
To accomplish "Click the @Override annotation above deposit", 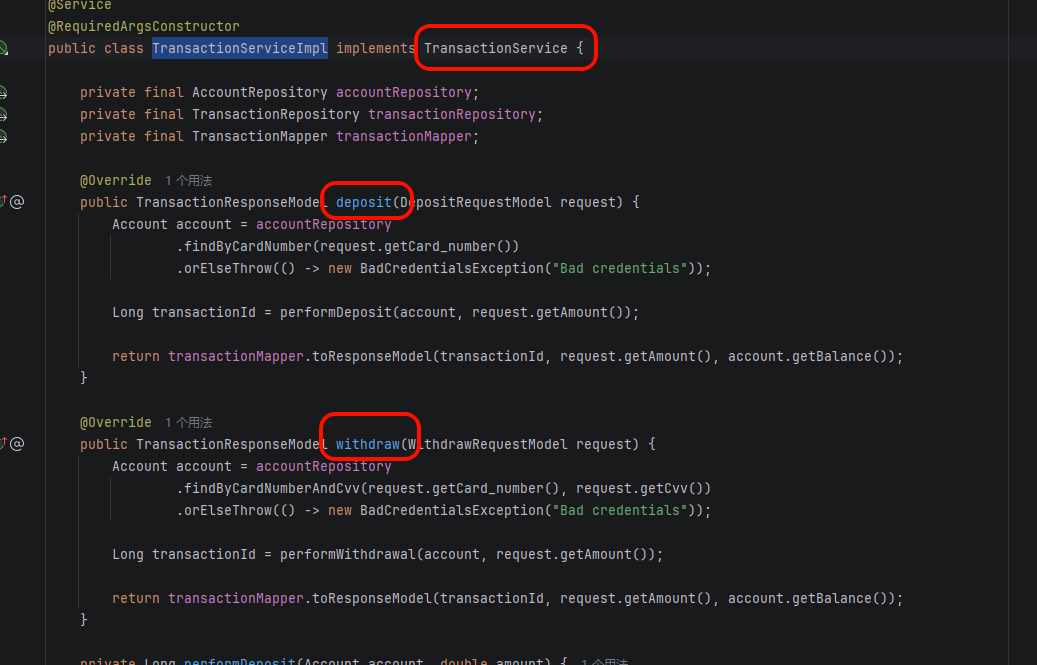I will [116, 180].
